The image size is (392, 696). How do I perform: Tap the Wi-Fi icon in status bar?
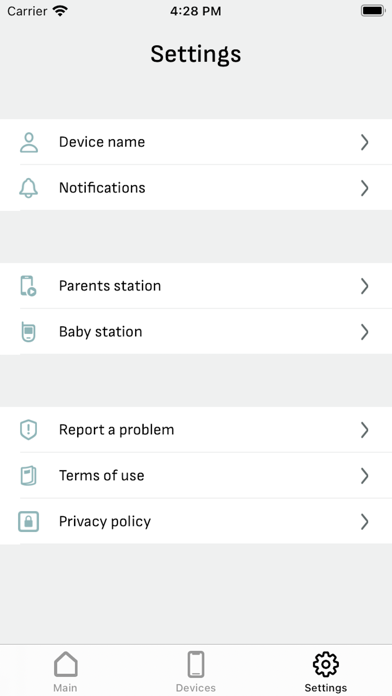tap(59, 11)
